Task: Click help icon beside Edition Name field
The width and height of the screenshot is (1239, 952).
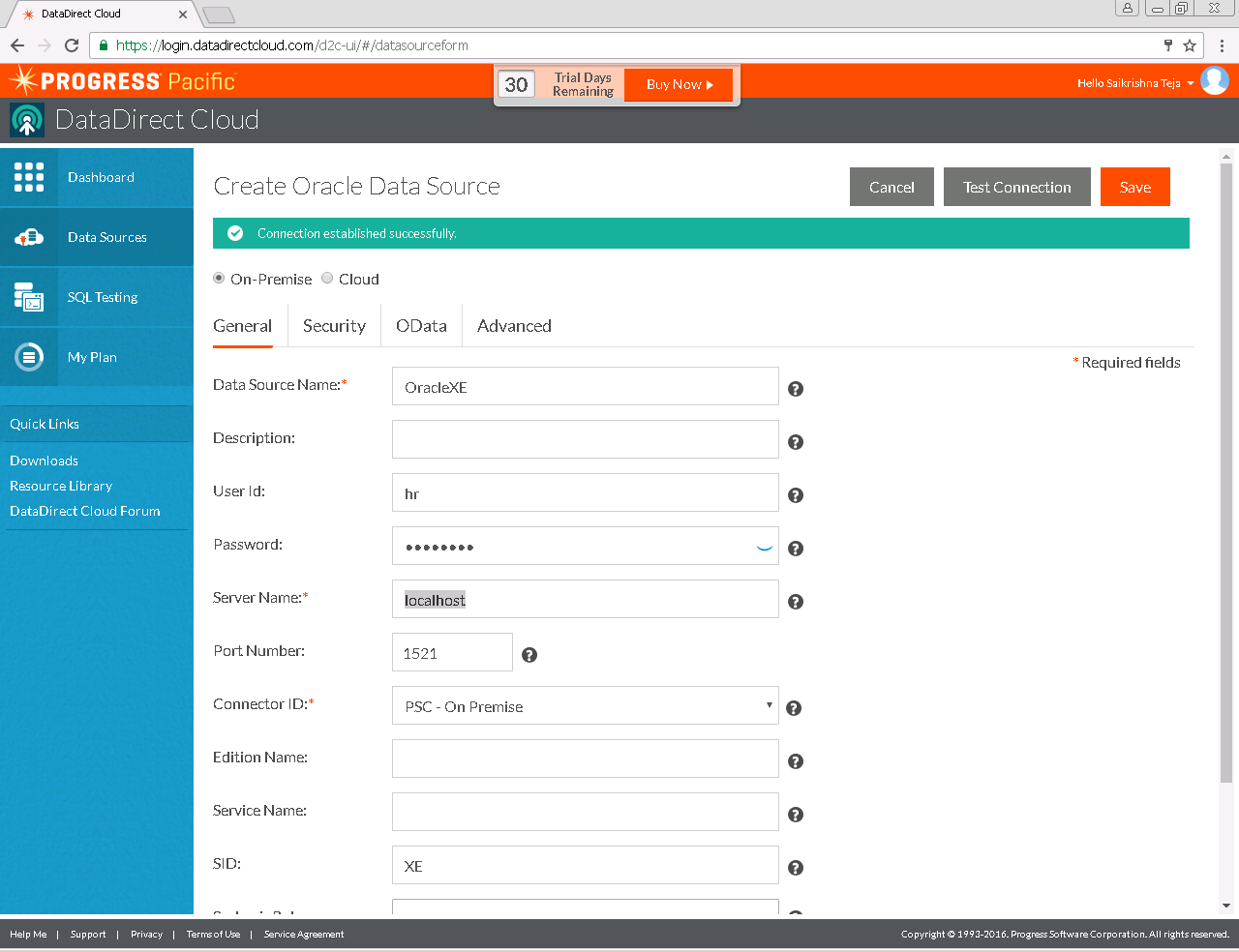Action: coord(796,761)
